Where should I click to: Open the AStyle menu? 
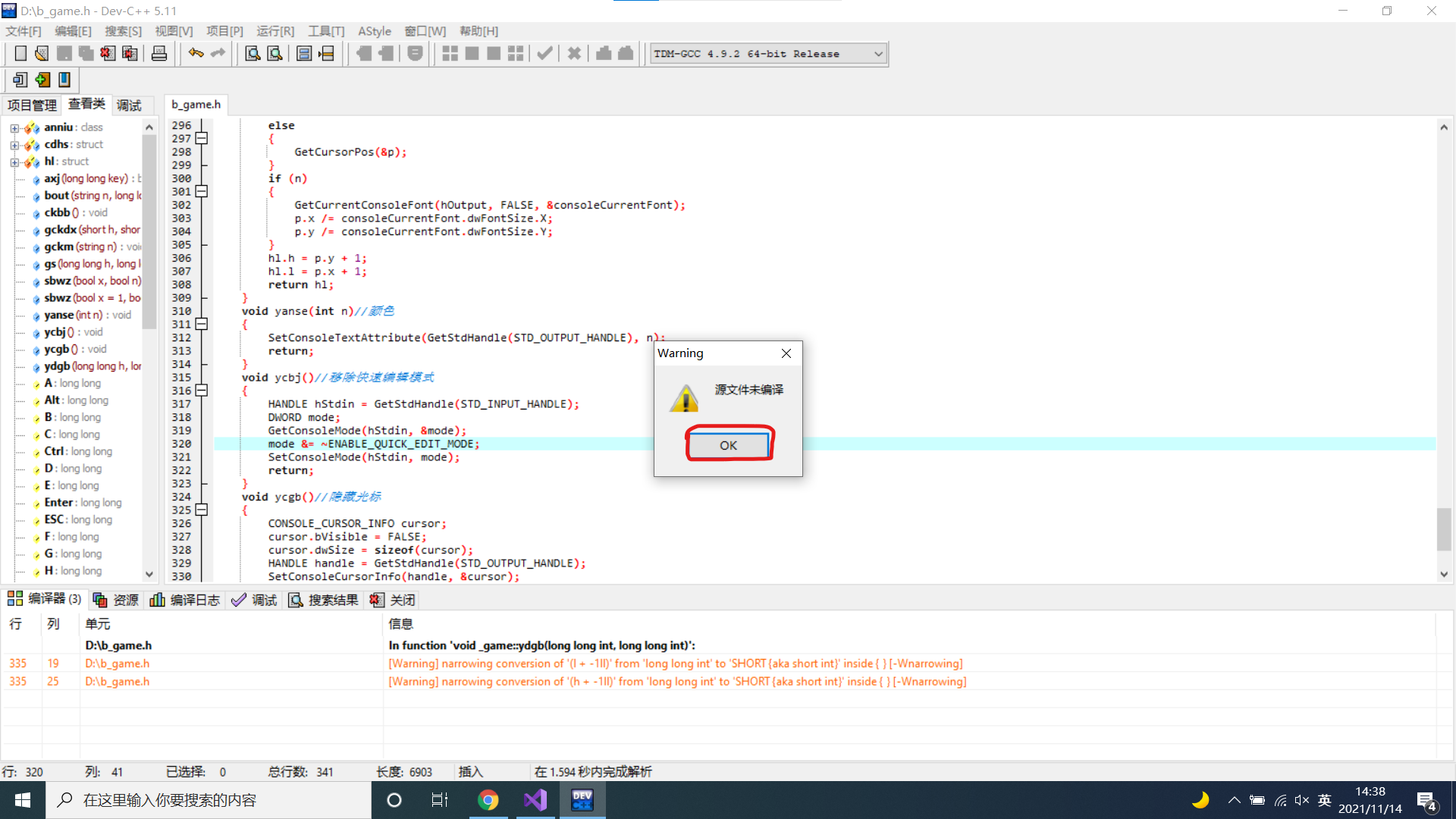(375, 31)
